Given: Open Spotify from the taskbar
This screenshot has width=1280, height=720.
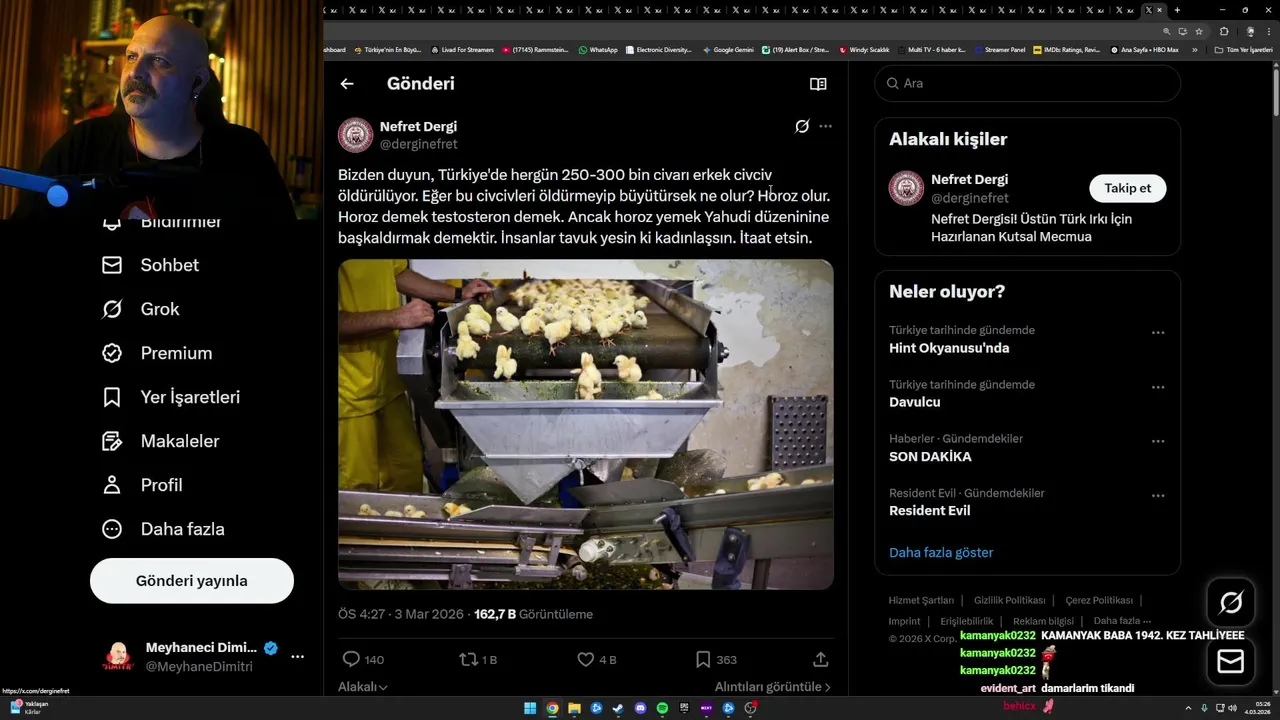Looking at the screenshot, I should [662, 708].
